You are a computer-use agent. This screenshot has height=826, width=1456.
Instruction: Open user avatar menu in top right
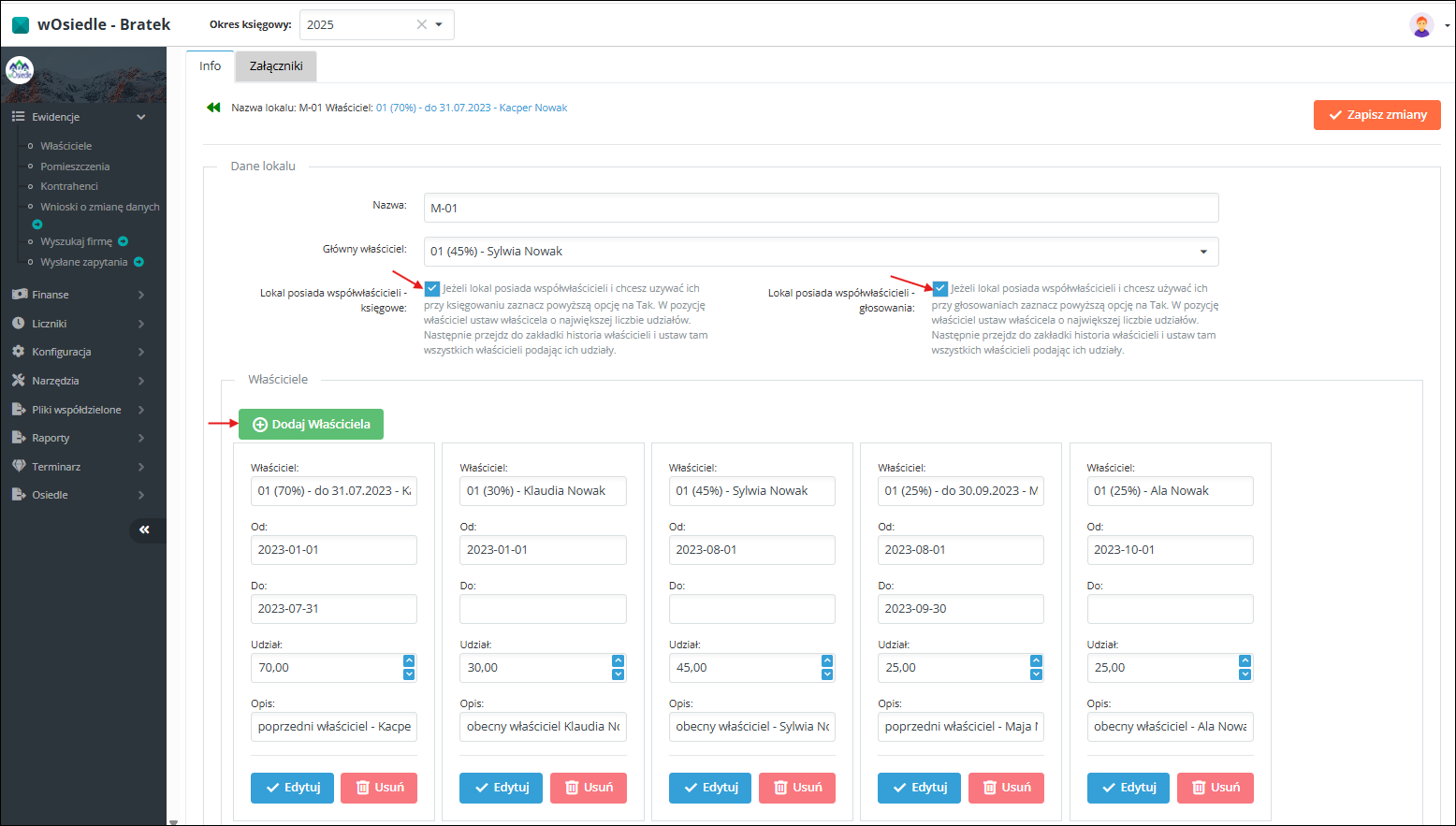(x=1422, y=25)
